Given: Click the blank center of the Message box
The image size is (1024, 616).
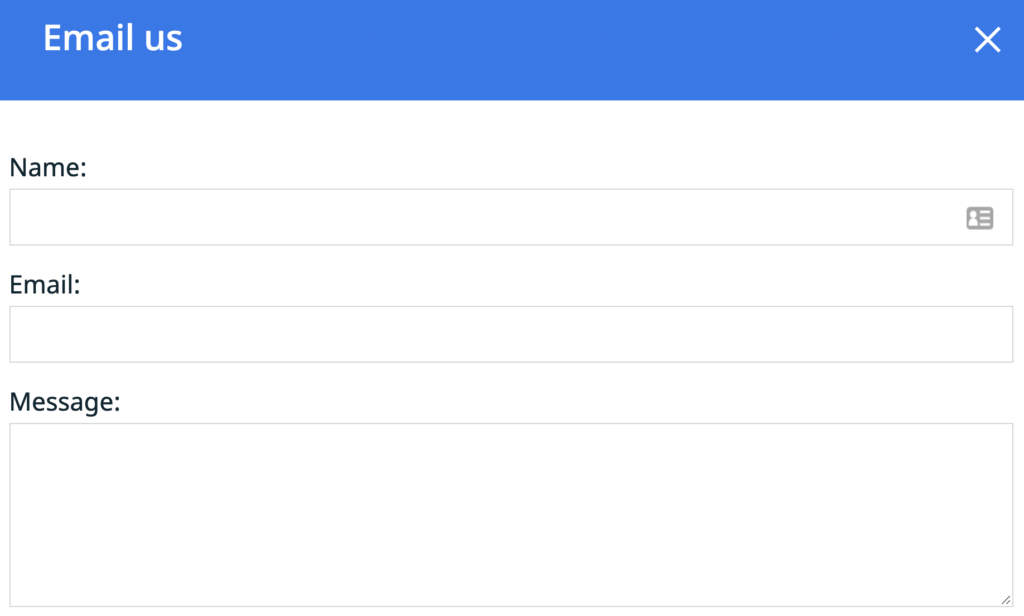Looking at the screenshot, I should pos(511,515).
